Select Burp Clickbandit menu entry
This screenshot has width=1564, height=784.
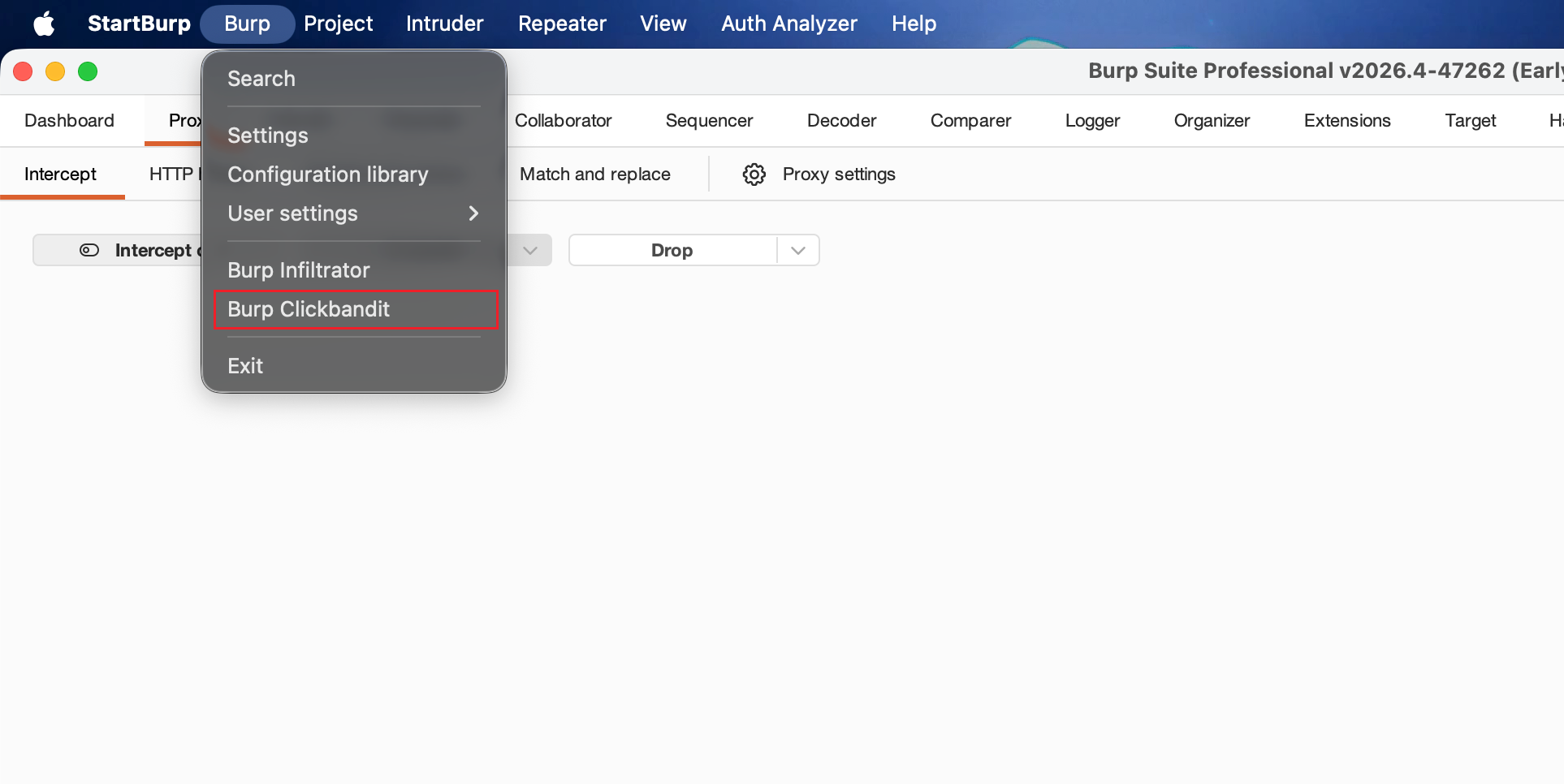(x=356, y=309)
